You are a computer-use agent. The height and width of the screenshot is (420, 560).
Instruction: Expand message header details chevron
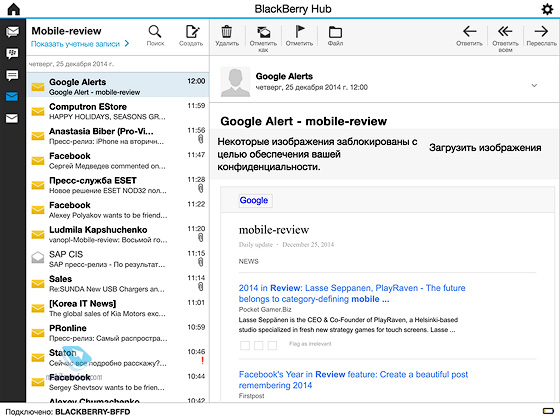(x=534, y=85)
